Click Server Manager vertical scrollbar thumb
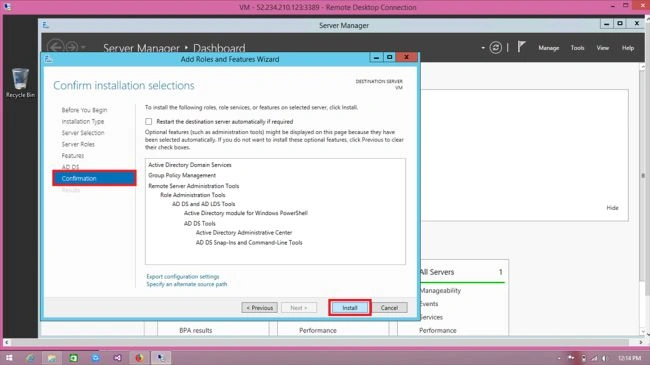The height and width of the screenshot is (365, 650). (643, 176)
